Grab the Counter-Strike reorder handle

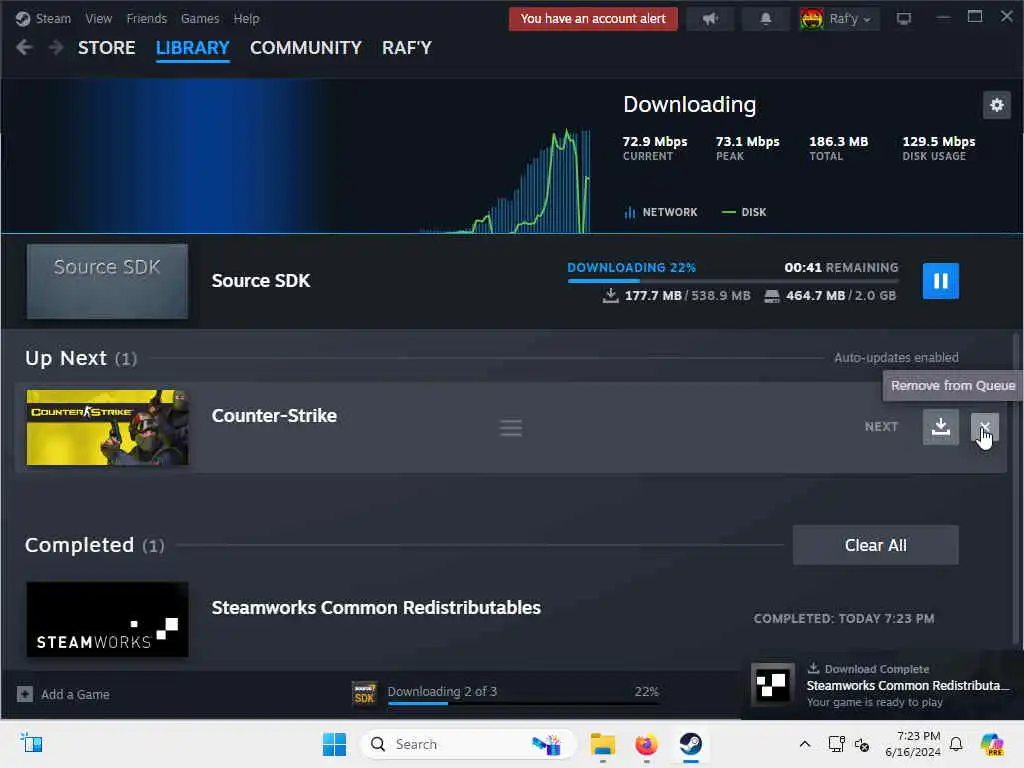511,428
